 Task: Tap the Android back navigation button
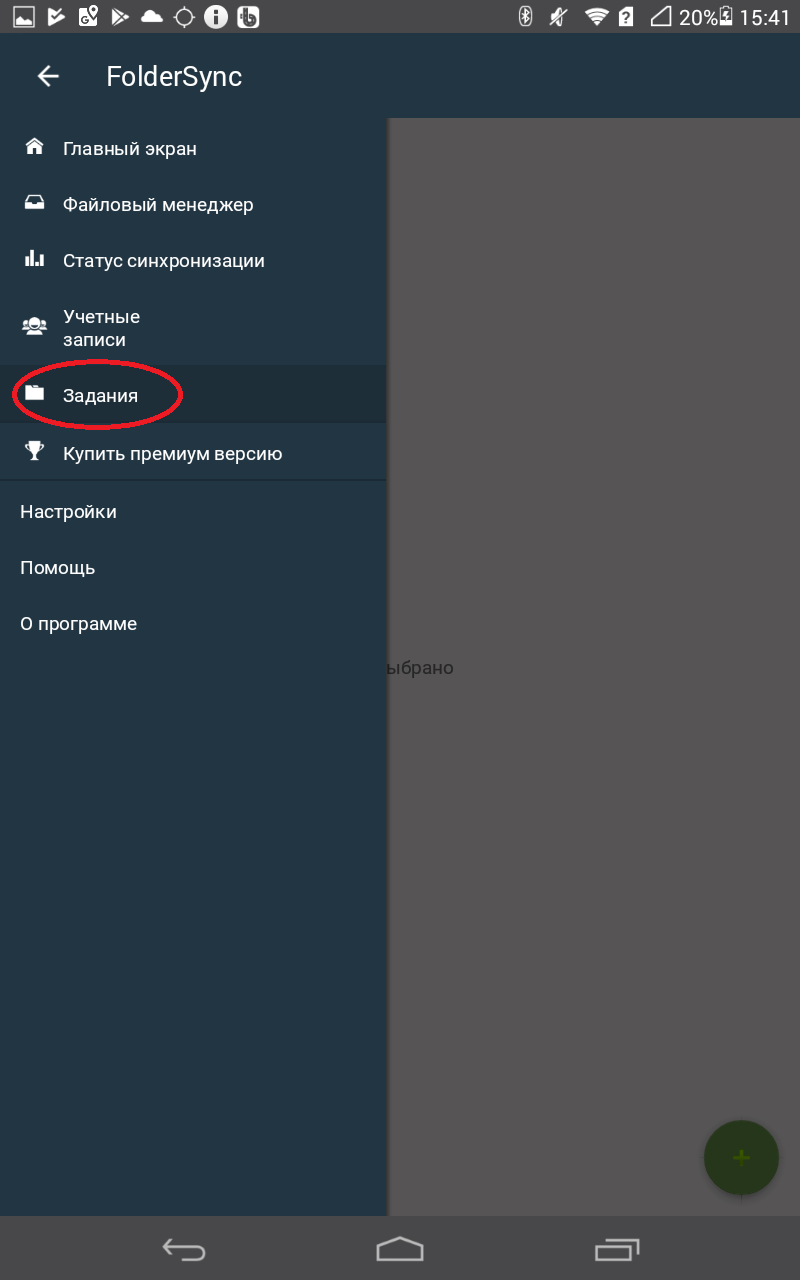(184, 1249)
